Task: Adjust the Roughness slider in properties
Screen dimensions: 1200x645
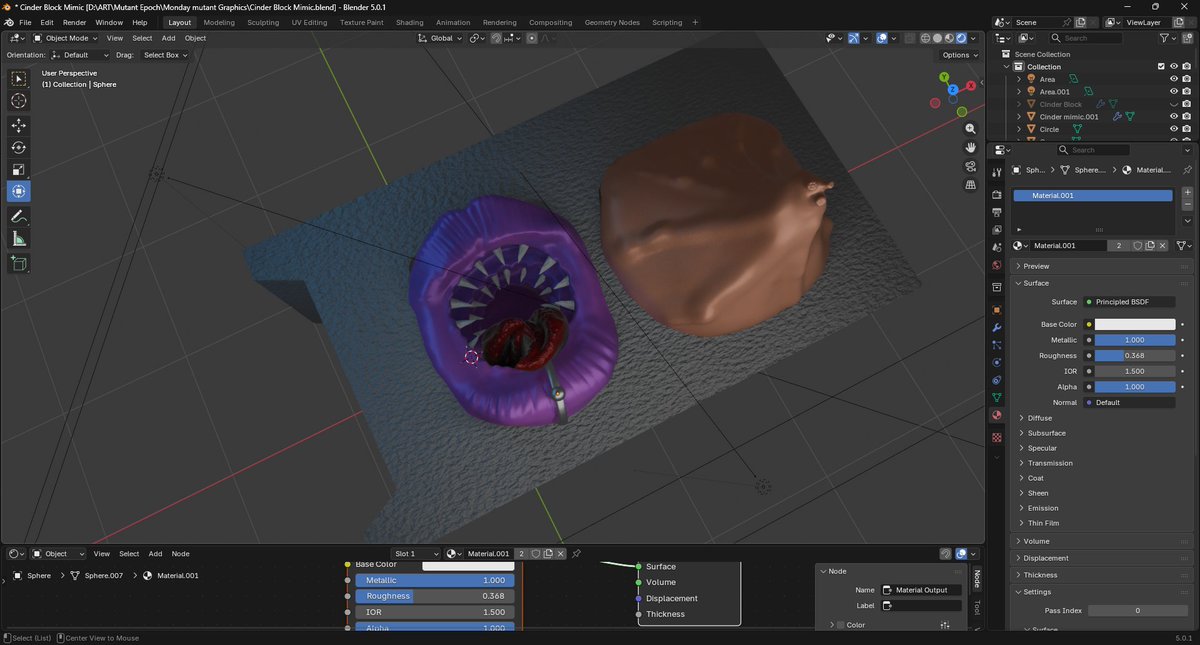Action: [x=1135, y=355]
